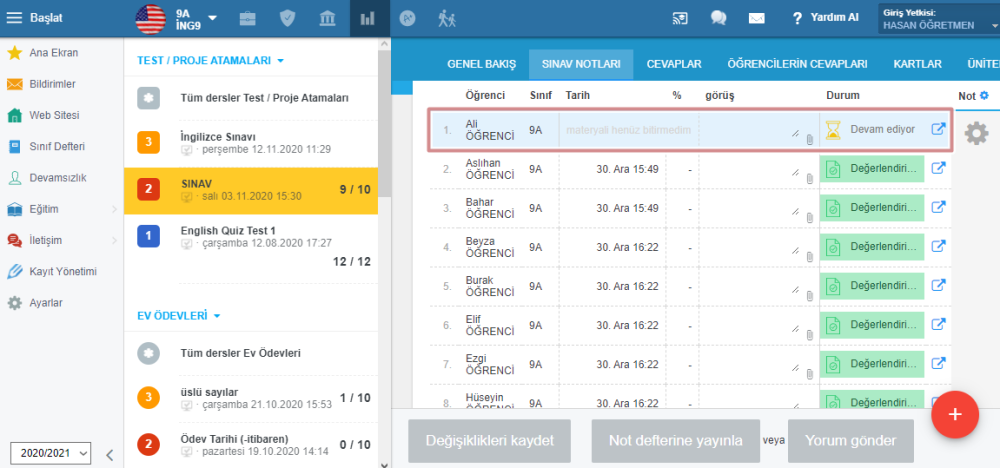
Task: Switch to the CEVAPLAR tab
Action: [x=674, y=64]
